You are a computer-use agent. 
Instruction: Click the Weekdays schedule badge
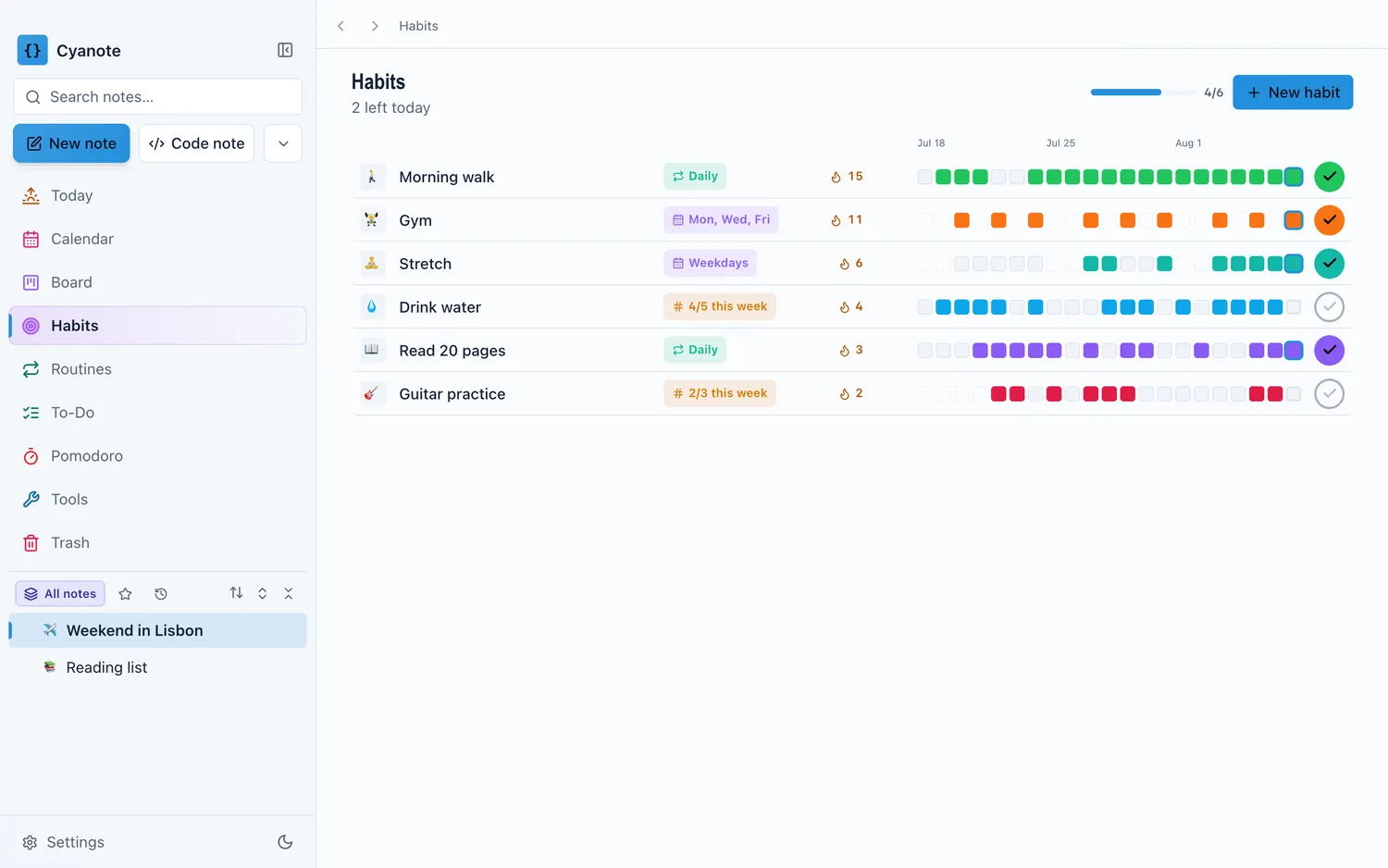tap(710, 264)
